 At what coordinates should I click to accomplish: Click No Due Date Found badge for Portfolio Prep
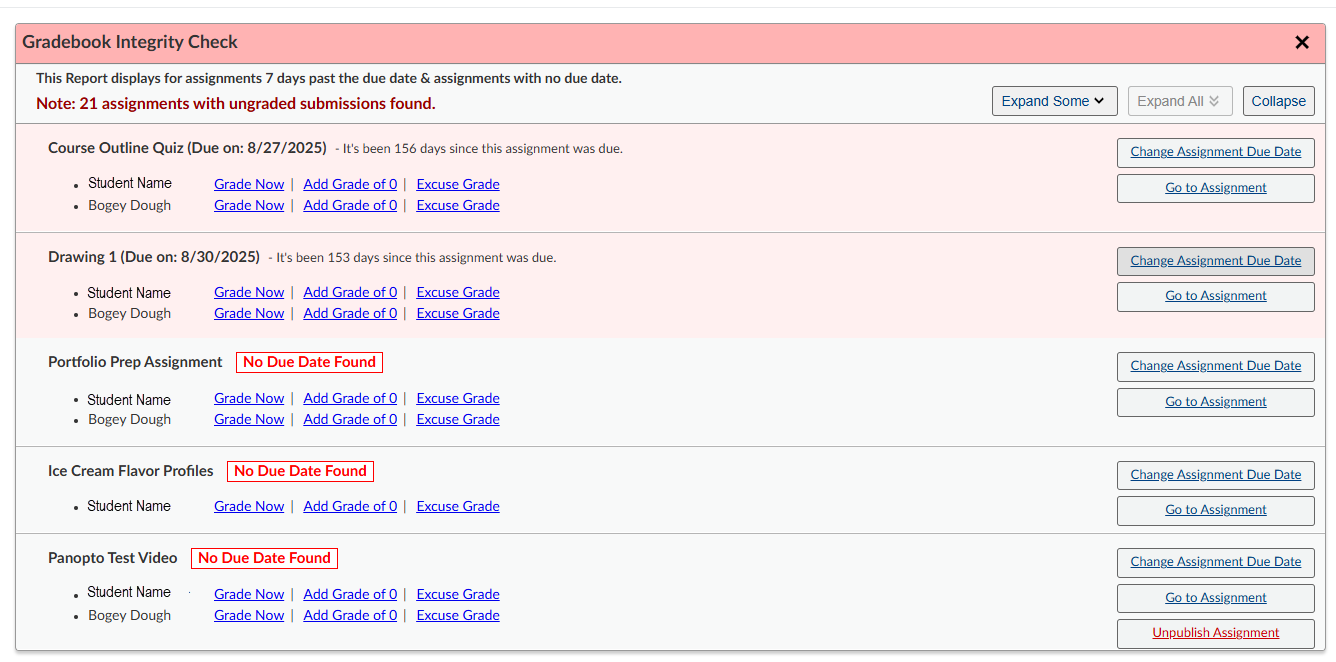[x=309, y=362]
